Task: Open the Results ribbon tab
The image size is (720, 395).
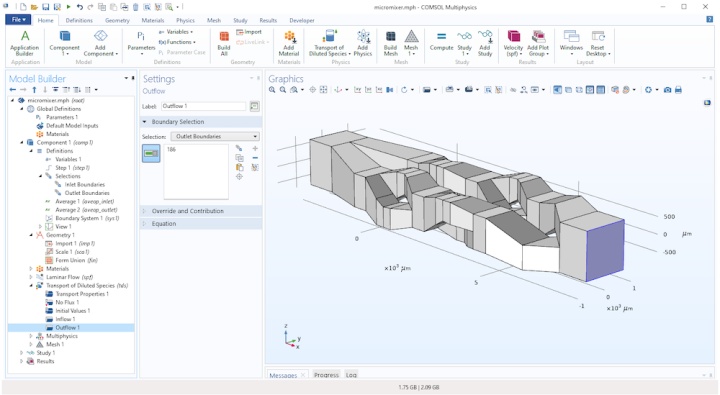Action: point(268,20)
